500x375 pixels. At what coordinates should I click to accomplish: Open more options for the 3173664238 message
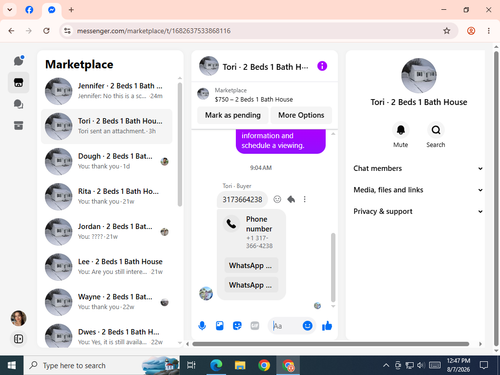304,199
